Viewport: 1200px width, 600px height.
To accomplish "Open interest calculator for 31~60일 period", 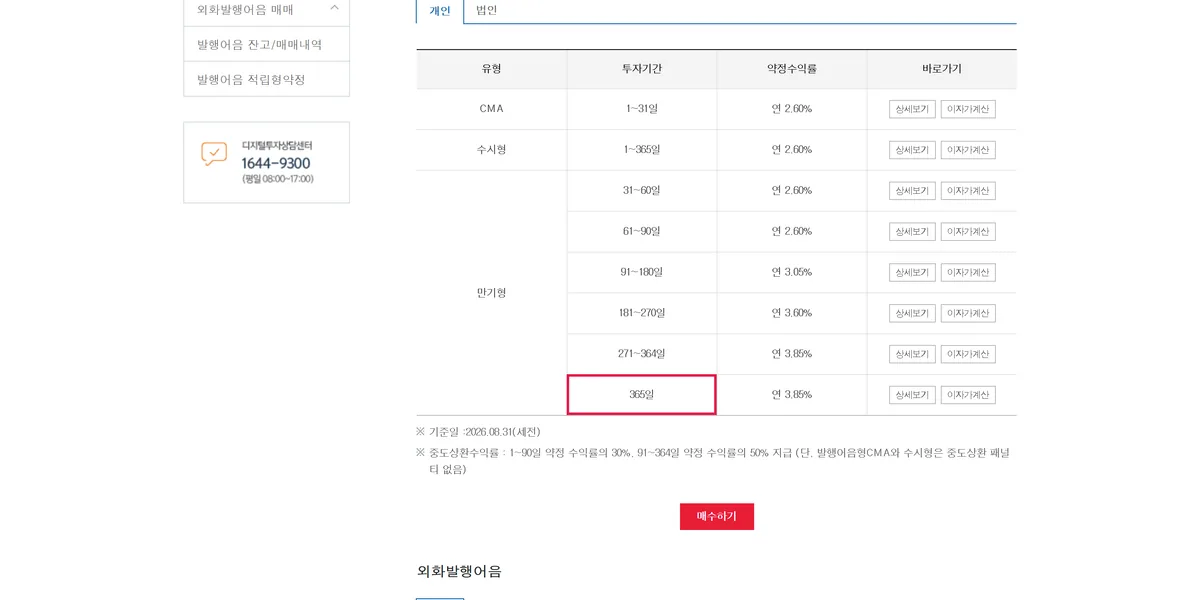I will click(x=968, y=191).
